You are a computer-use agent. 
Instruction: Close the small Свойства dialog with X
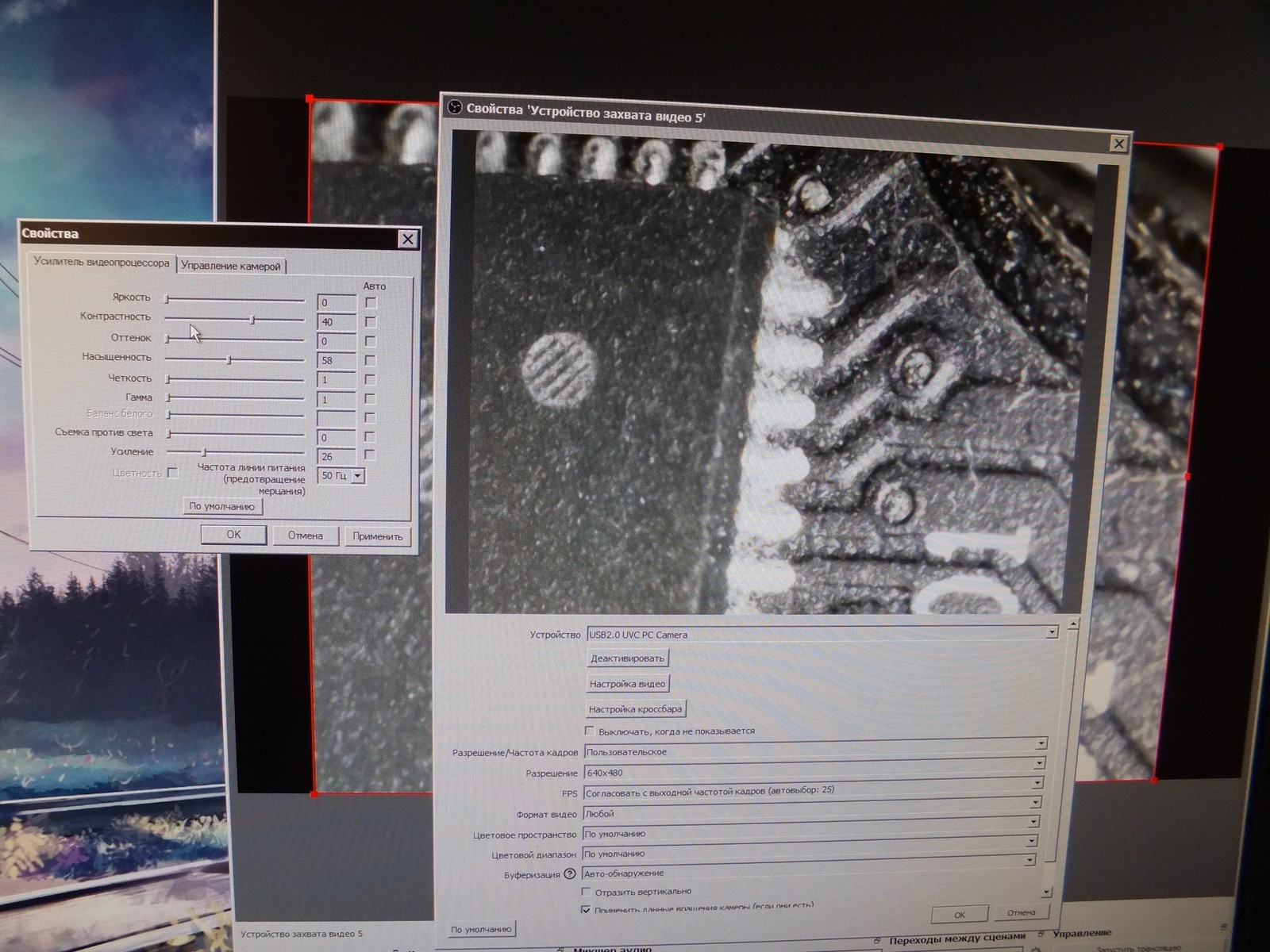(407, 239)
